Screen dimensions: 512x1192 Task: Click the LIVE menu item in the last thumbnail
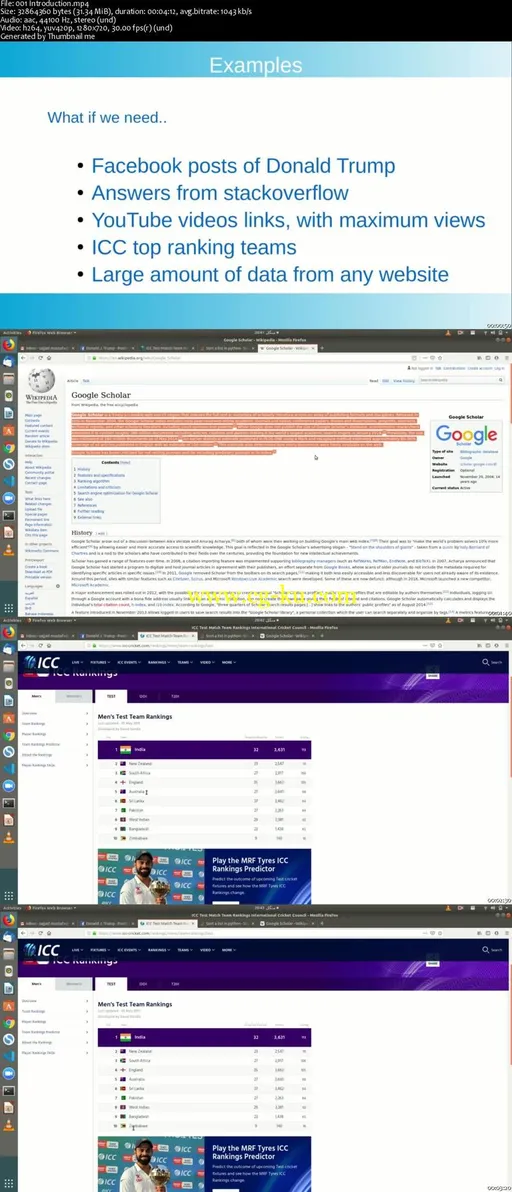(77, 950)
